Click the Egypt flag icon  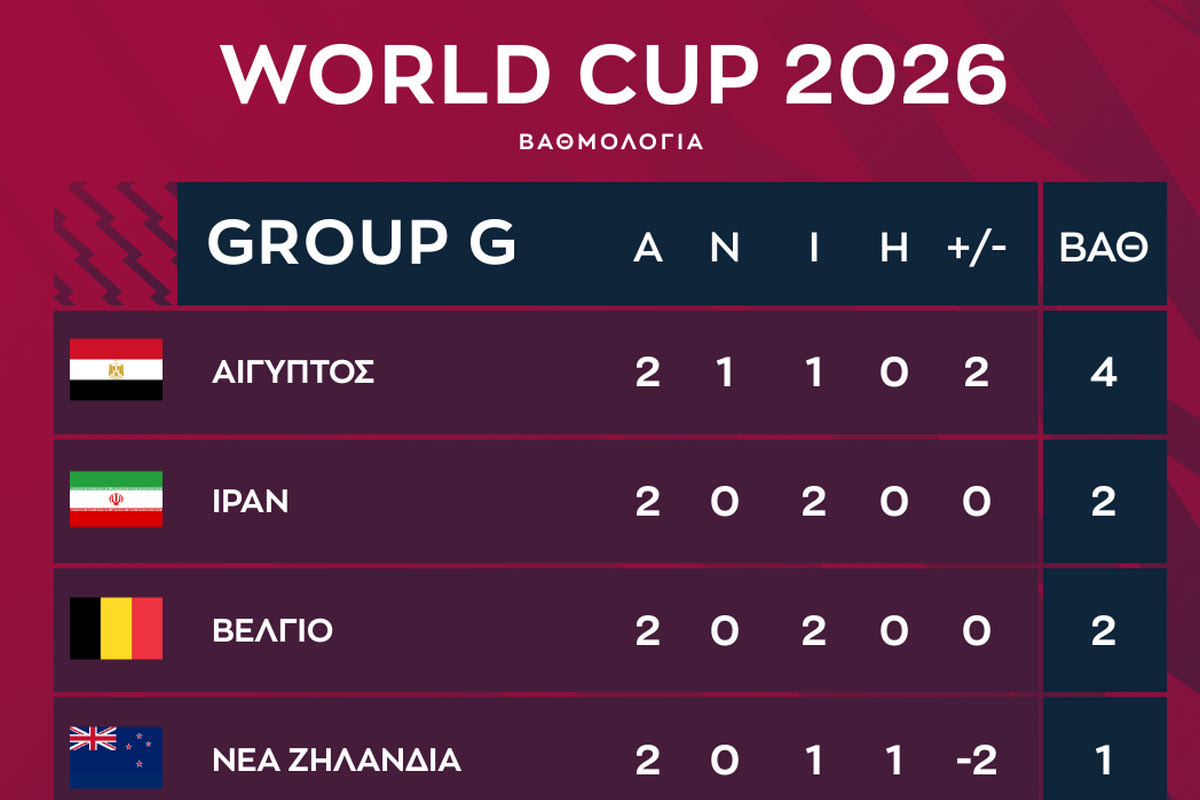click(x=116, y=370)
